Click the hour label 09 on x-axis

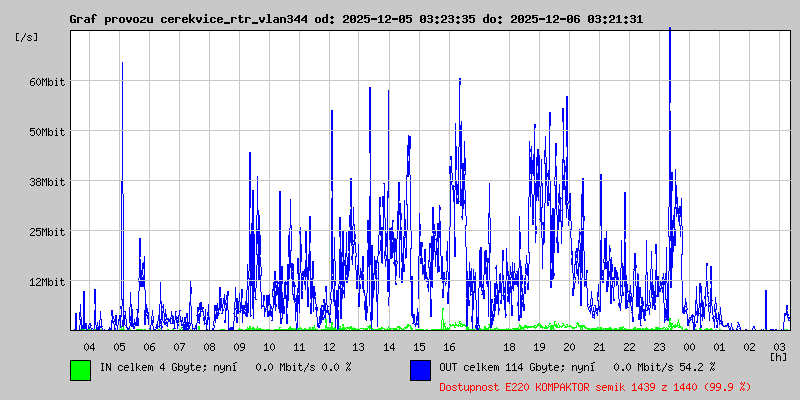239,347
